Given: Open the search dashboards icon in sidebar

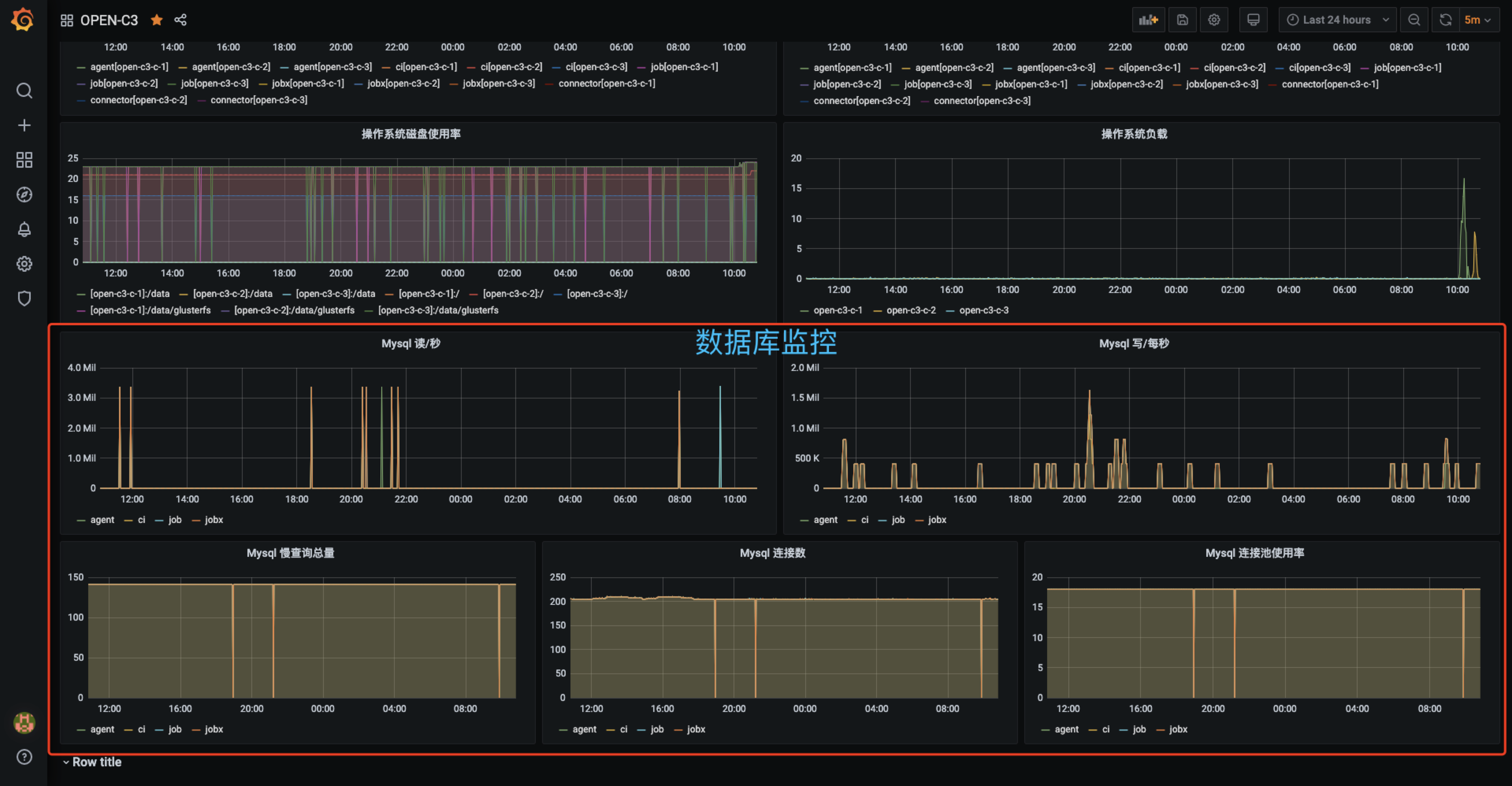Looking at the screenshot, I should point(24,90).
